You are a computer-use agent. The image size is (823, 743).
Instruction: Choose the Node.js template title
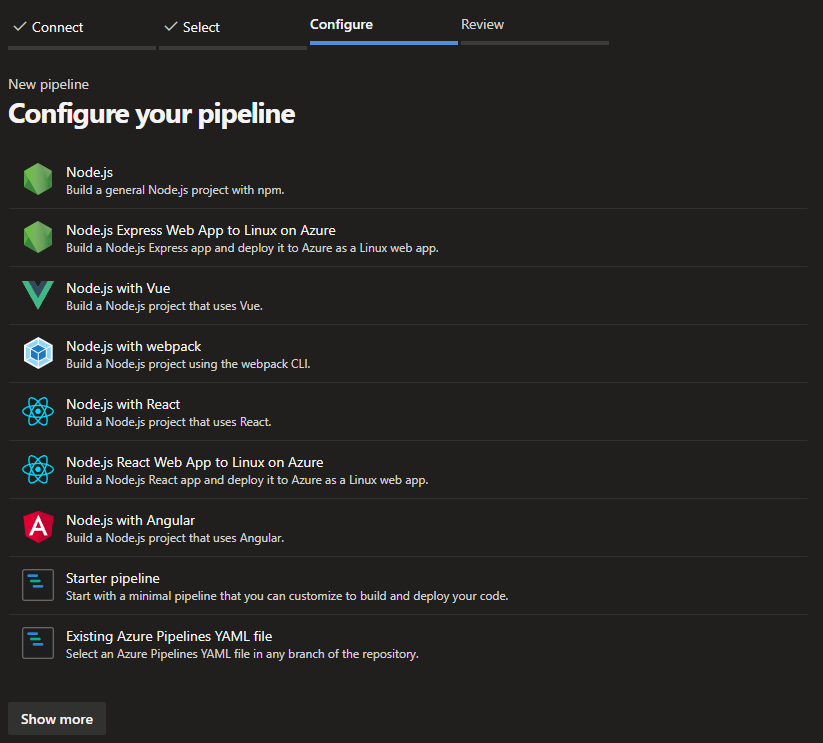89,172
